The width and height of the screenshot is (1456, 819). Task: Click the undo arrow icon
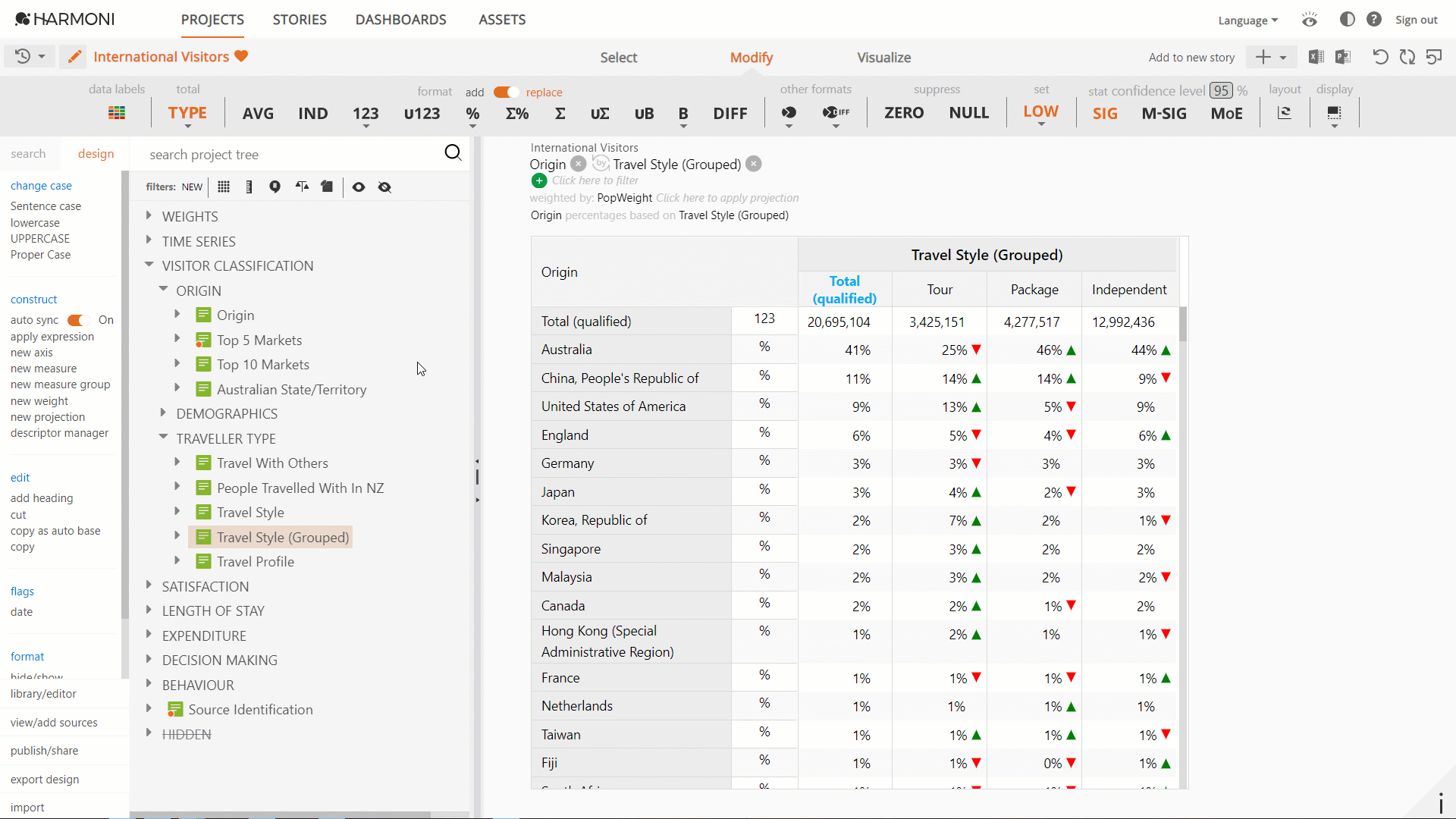pyautogui.click(x=1380, y=57)
